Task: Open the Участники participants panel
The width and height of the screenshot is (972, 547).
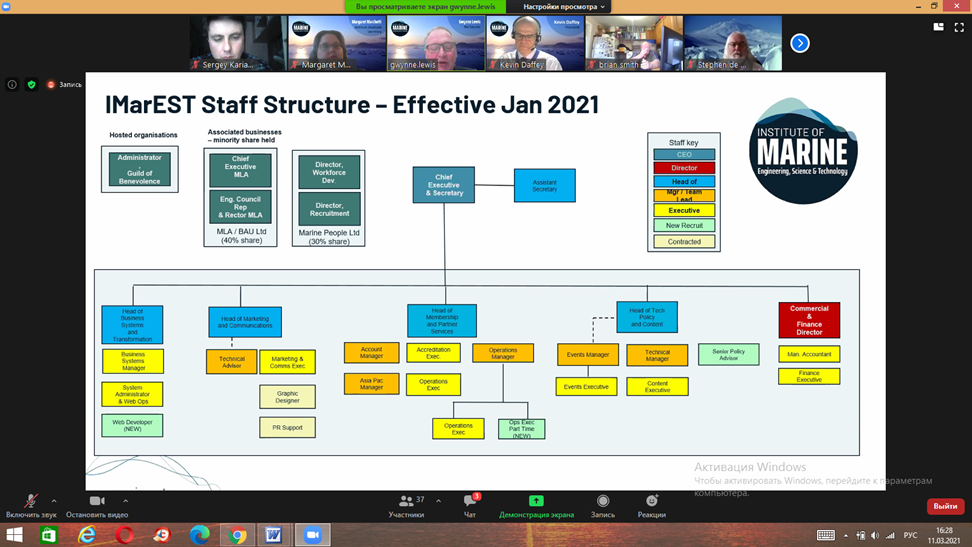Action: coord(406,505)
